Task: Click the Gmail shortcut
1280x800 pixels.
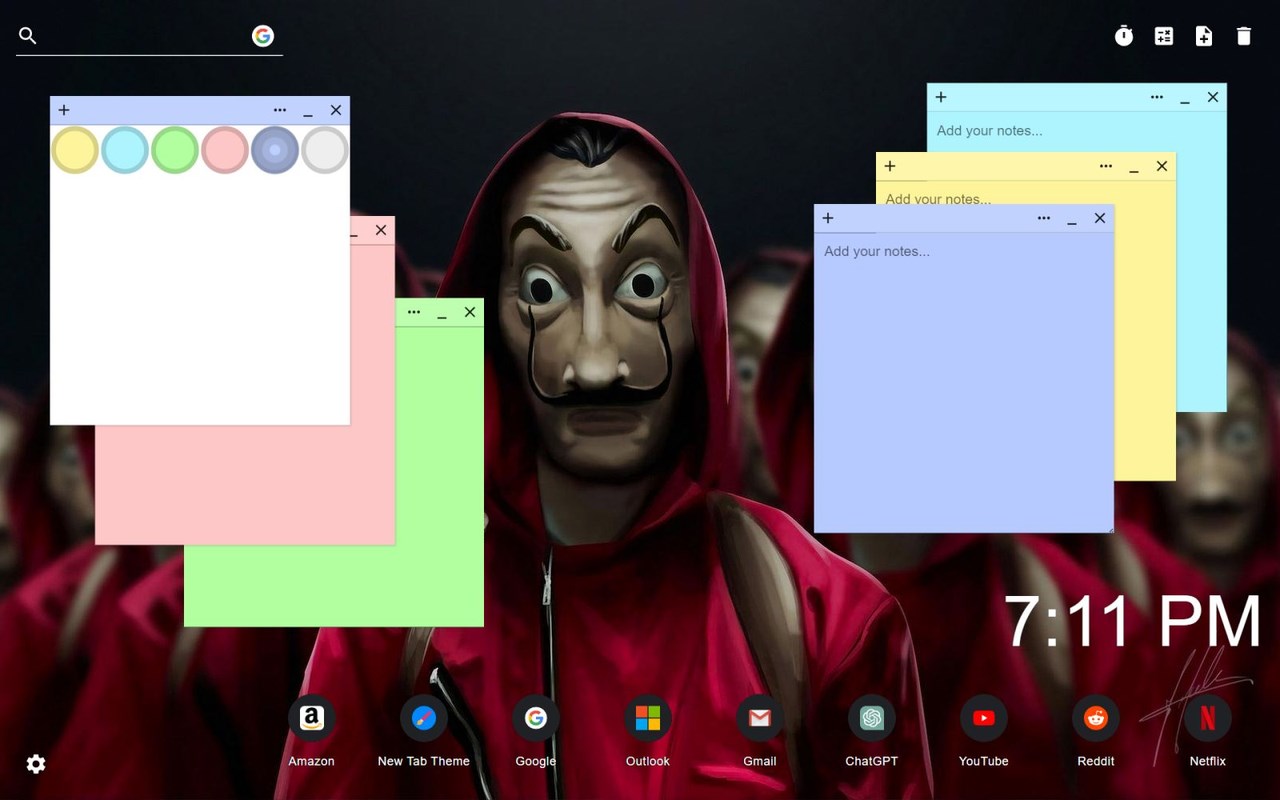Action: coord(759,719)
